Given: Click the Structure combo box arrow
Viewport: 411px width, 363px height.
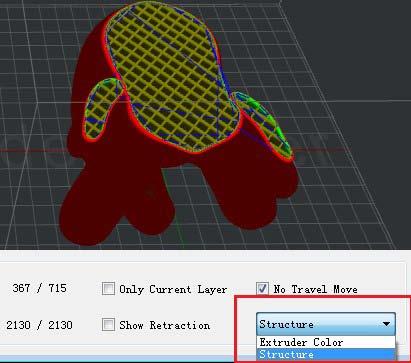Looking at the screenshot, I should [386, 324].
